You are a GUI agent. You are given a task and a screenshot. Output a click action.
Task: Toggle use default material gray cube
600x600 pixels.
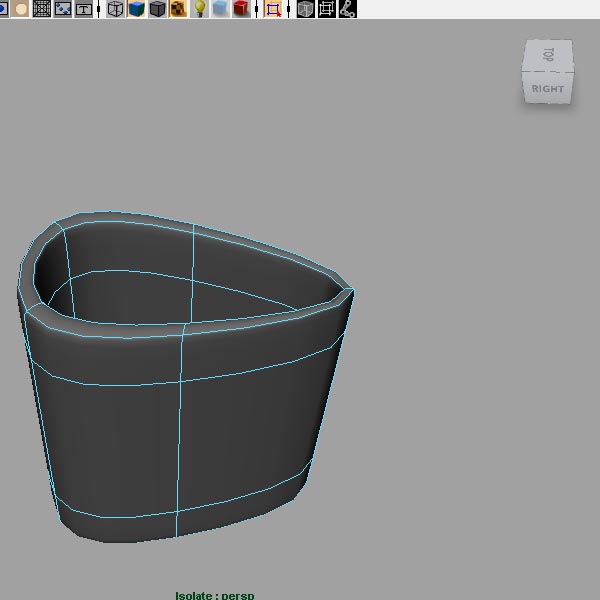click(x=157, y=8)
